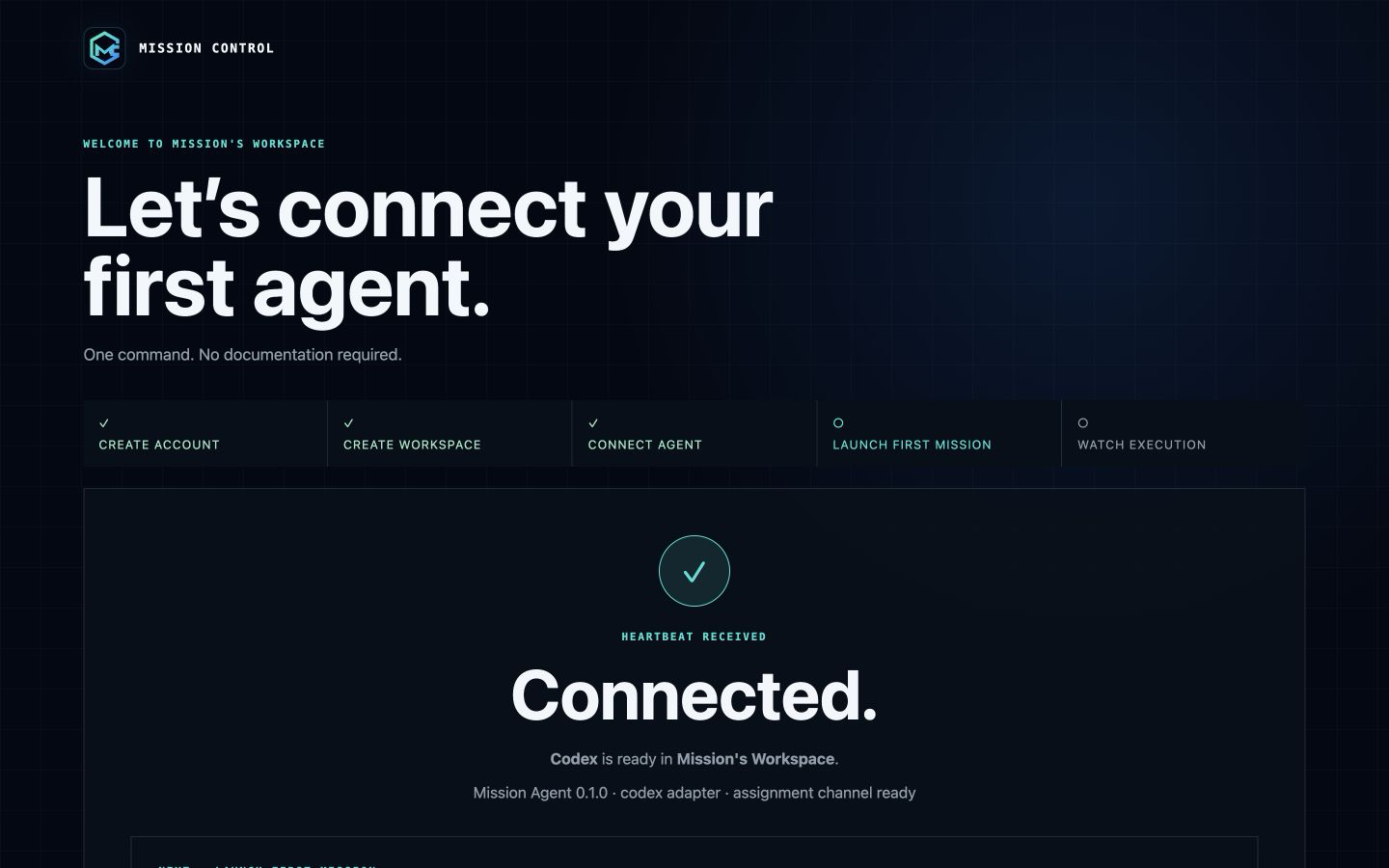Open the LAUNCH FIRST MISSION step label
Image resolution: width=1389 pixels, height=868 pixels.
(912, 445)
